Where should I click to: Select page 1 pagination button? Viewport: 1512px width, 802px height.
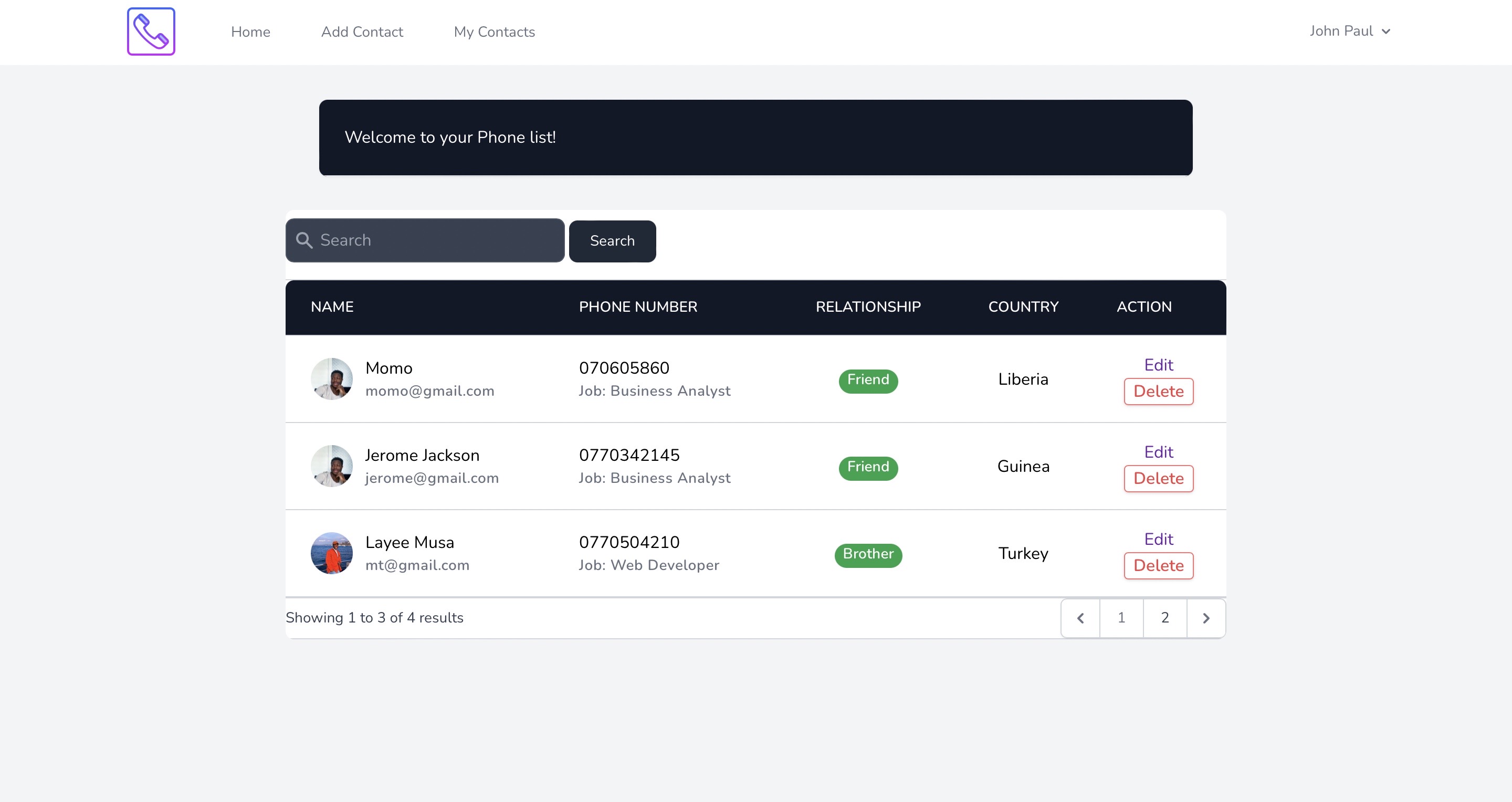click(x=1122, y=618)
